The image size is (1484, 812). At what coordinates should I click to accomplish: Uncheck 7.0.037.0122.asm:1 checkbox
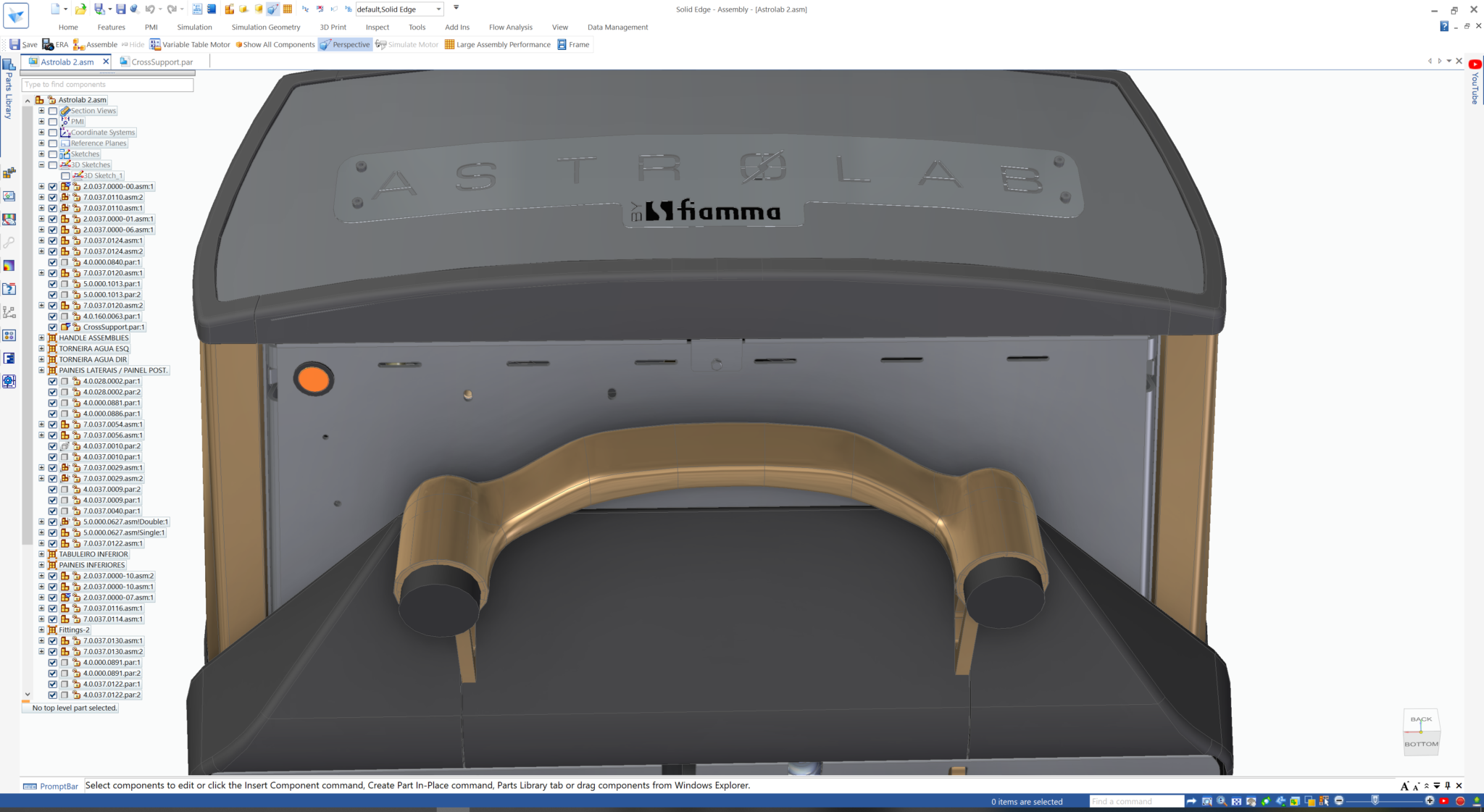[53, 543]
